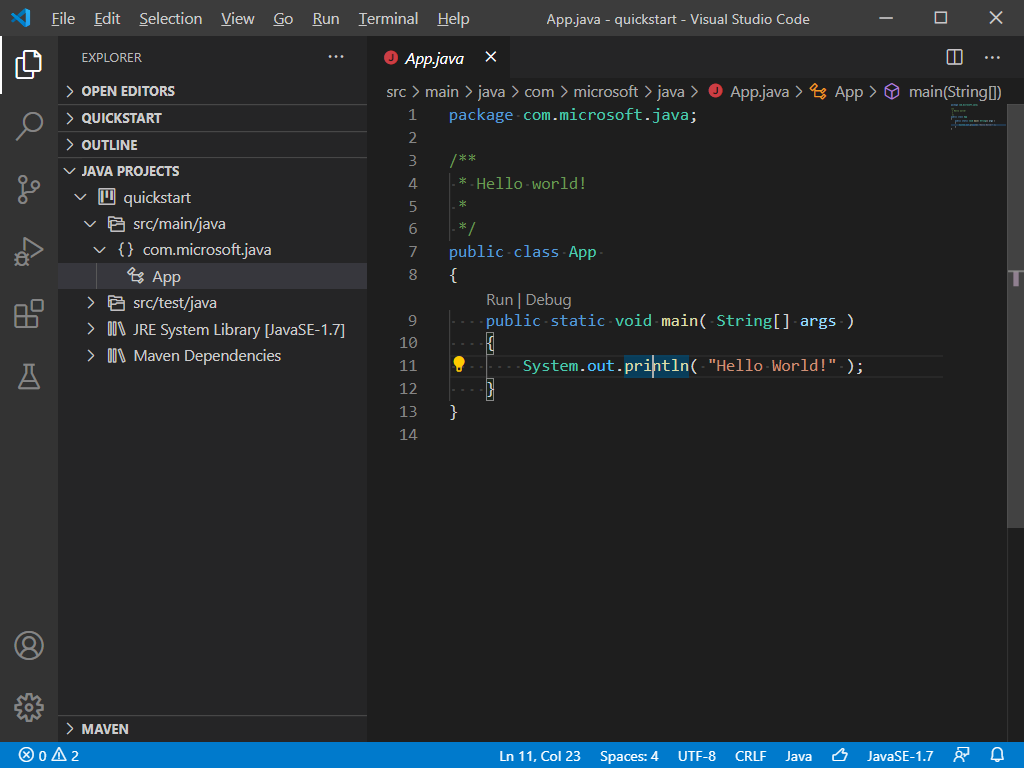Click the lightbulb quick fix icon
The height and width of the screenshot is (768, 1024).
point(459,364)
